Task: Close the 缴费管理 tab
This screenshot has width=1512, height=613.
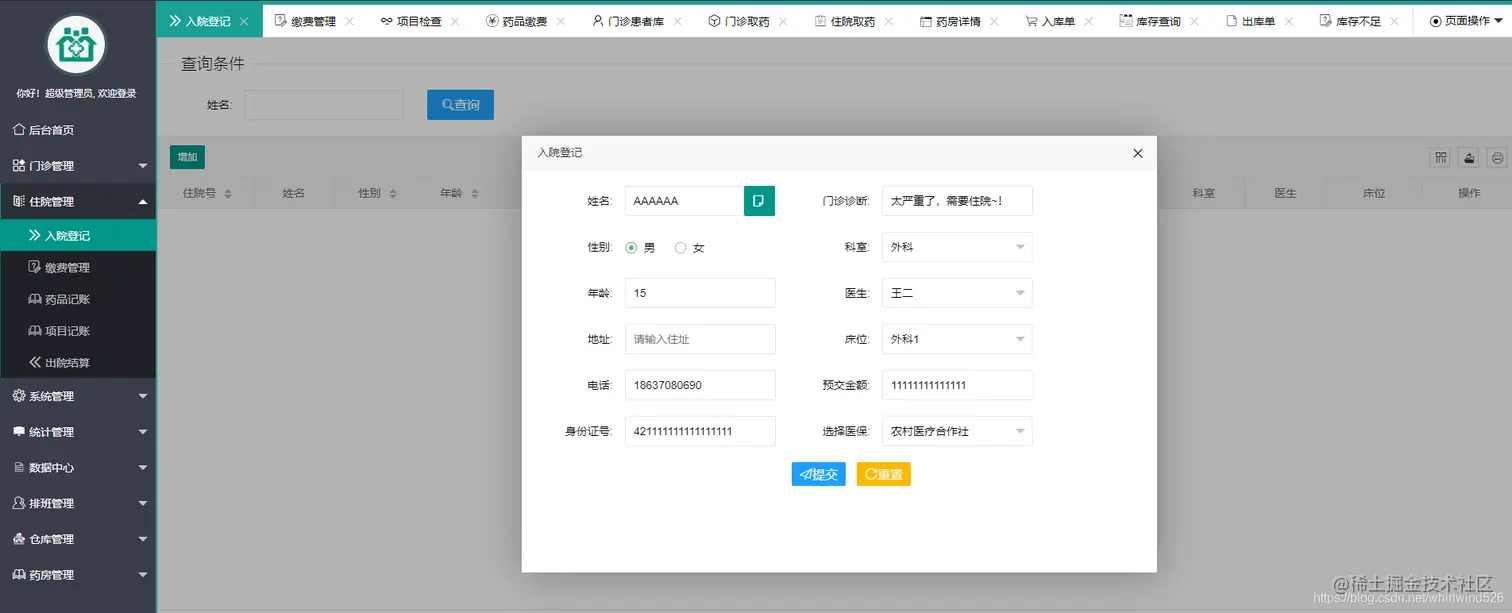Action: 350,21
